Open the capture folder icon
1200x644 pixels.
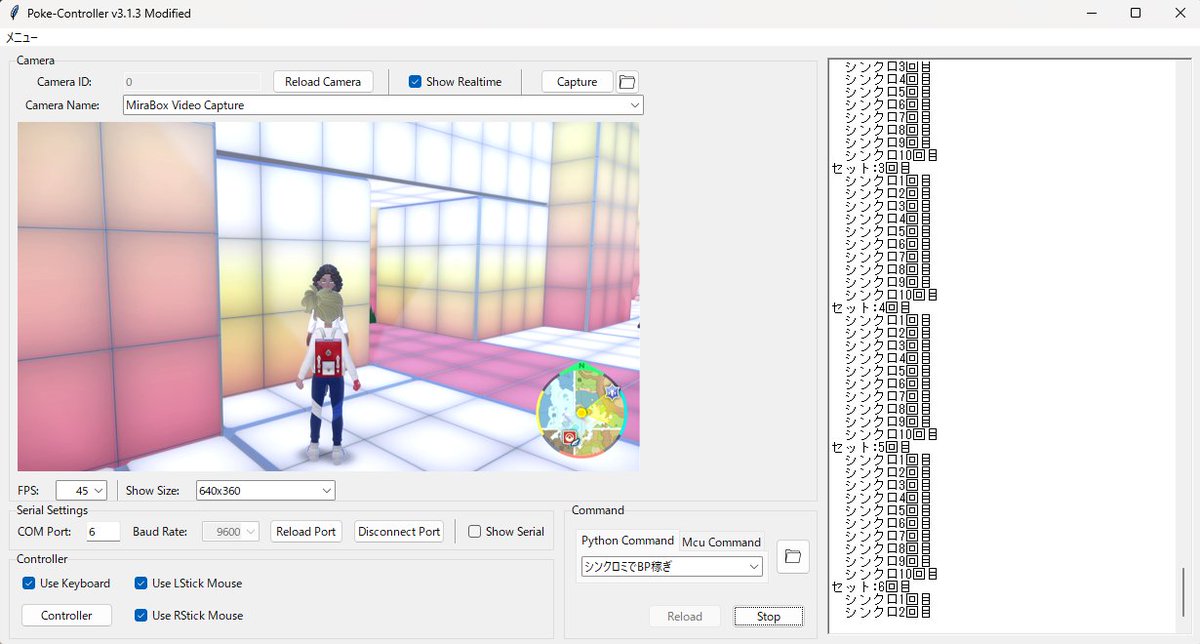pyautogui.click(x=627, y=82)
